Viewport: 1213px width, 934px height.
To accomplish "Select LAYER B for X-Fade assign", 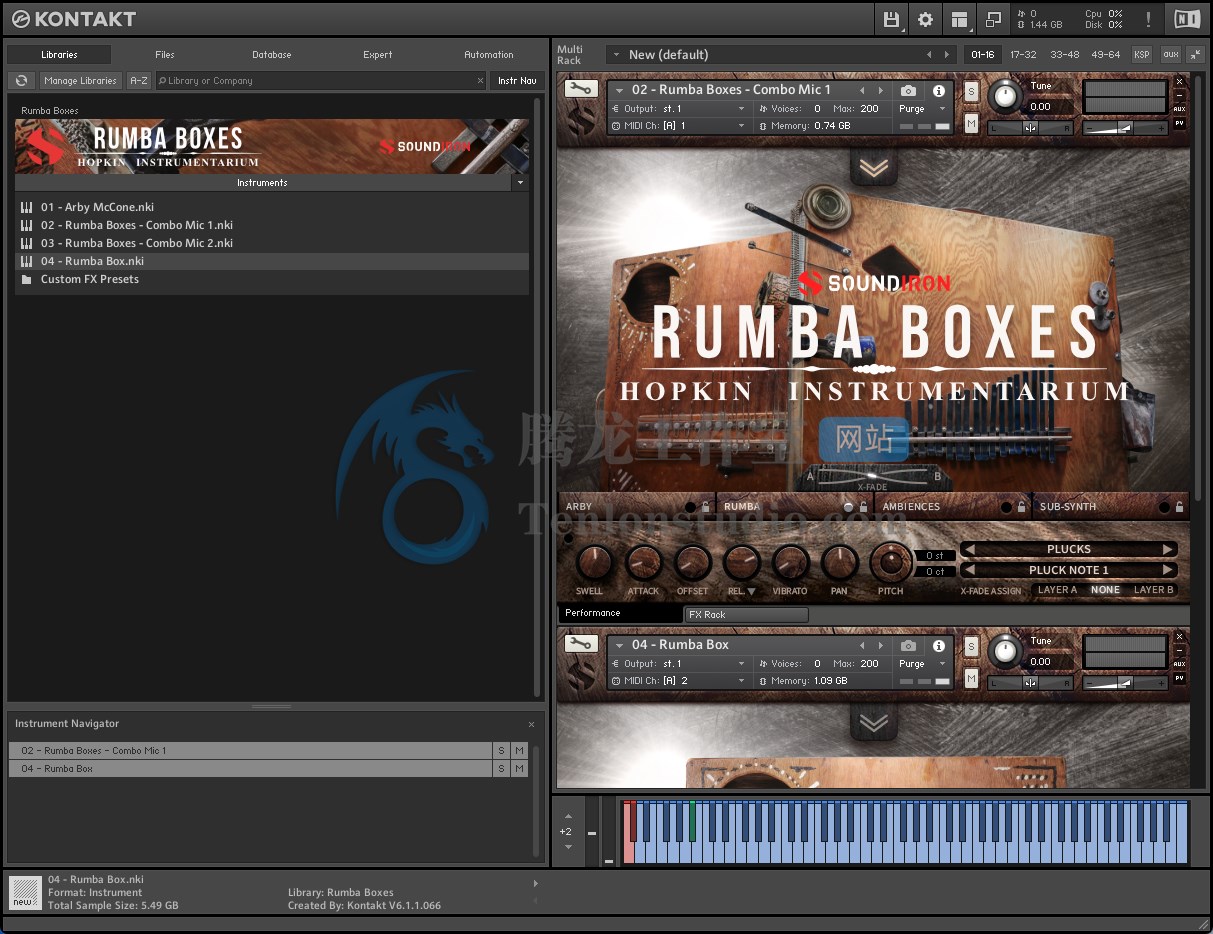I will (1153, 590).
